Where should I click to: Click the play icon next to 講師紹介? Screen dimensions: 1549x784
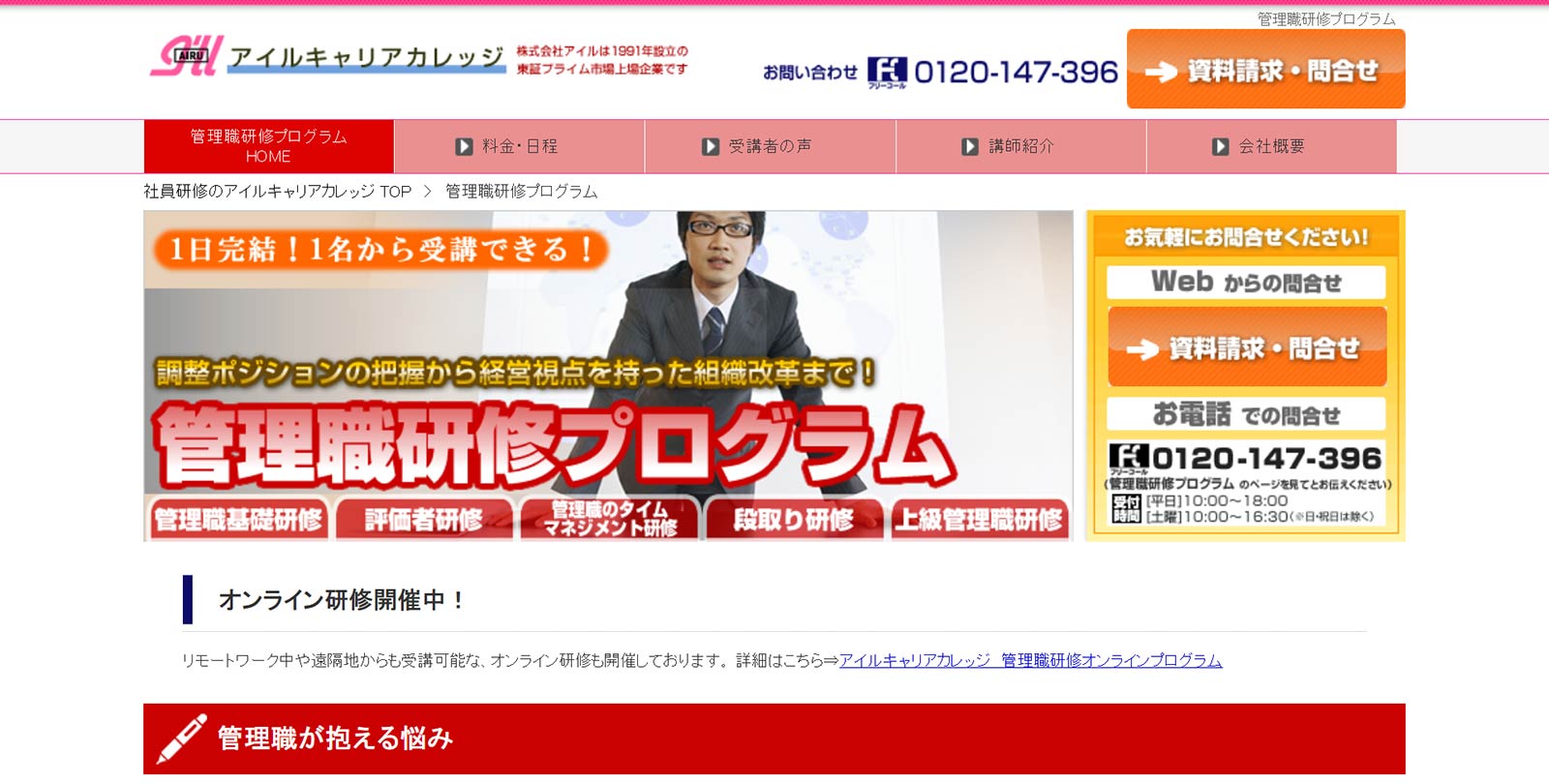tap(969, 146)
